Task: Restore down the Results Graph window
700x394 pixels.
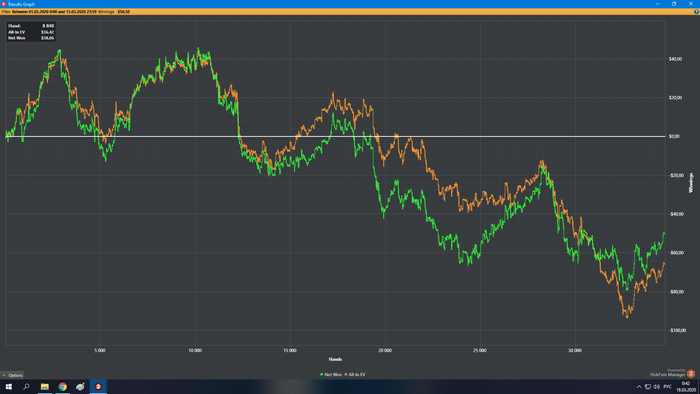Action: click(x=674, y=4)
